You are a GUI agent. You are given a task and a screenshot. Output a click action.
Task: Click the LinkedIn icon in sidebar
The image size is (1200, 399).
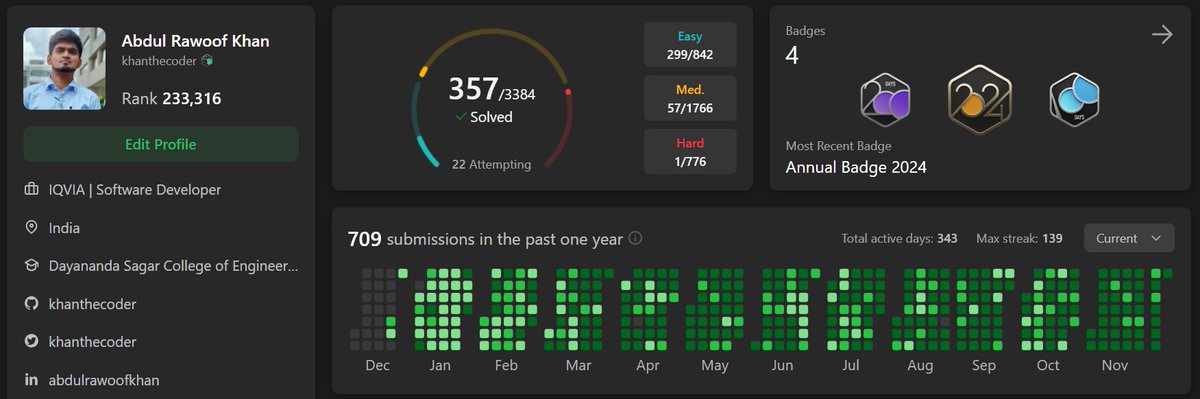click(31, 380)
